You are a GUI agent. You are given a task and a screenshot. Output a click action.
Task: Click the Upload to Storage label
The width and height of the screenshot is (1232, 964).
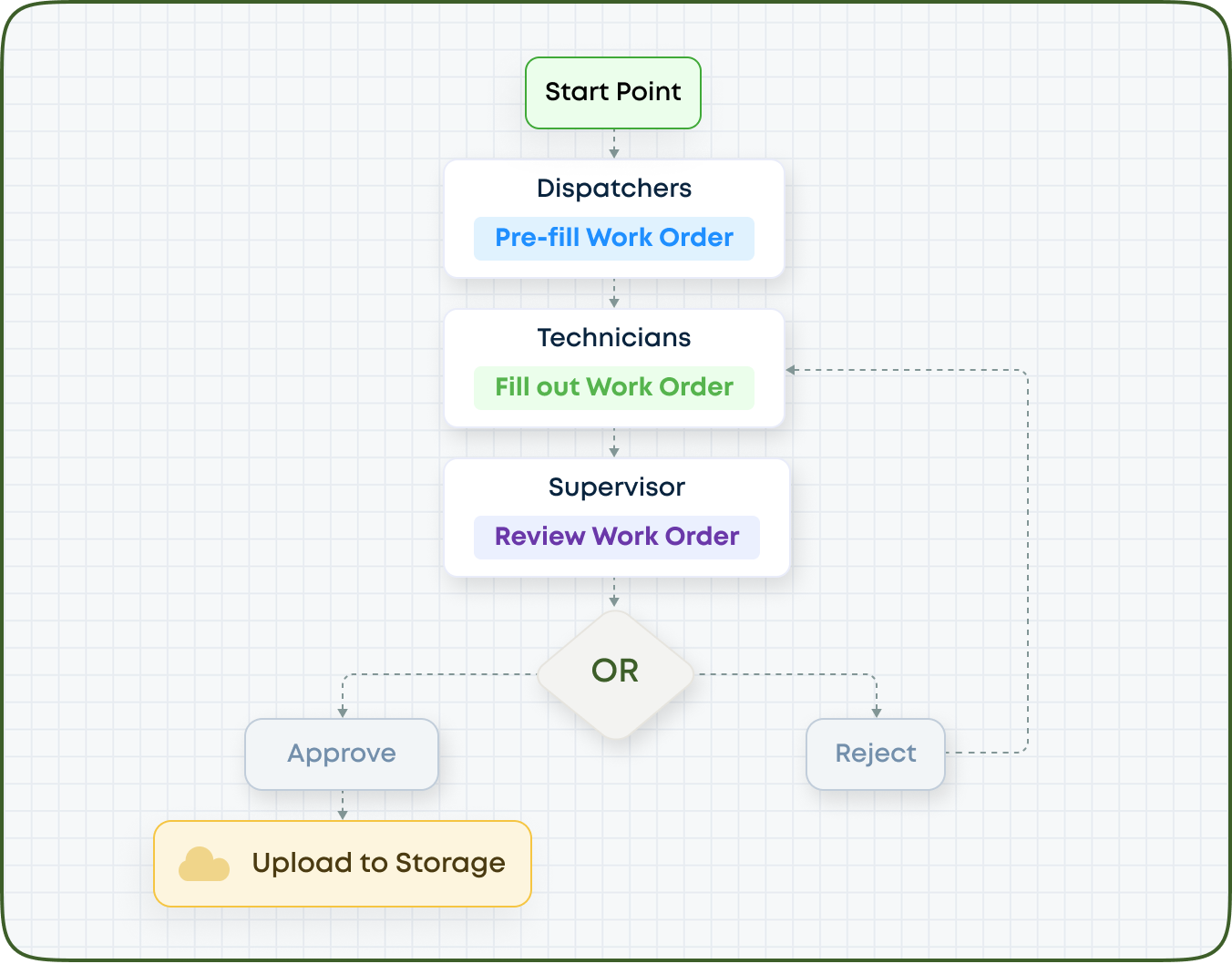tap(378, 863)
